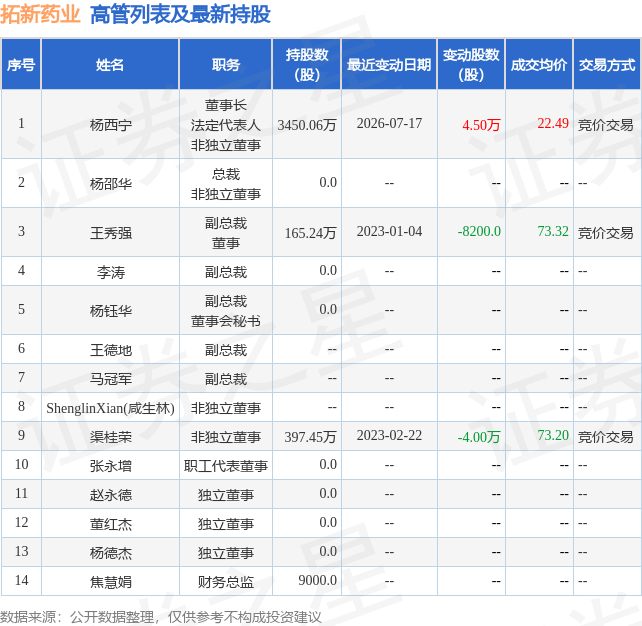Click 总裁 title in 杨邵华's row
Screen dimensions: 642x626
pos(226,174)
